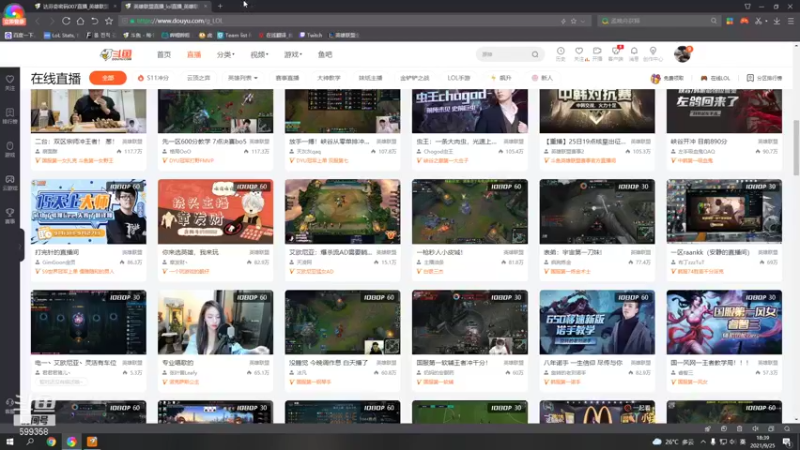The image size is (800, 450).
Task: Click the page vertical scrollbar thumb
Action: pyautogui.click(x=796, y=147)
